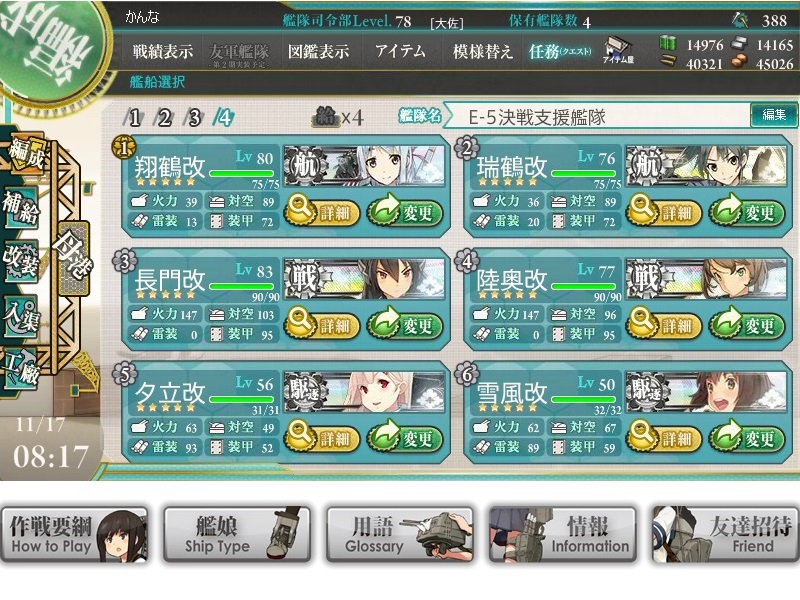Click the 給×4 supply-all icon
The height and width of the screenshot is (600, 800).
click(x=337, y=117)
